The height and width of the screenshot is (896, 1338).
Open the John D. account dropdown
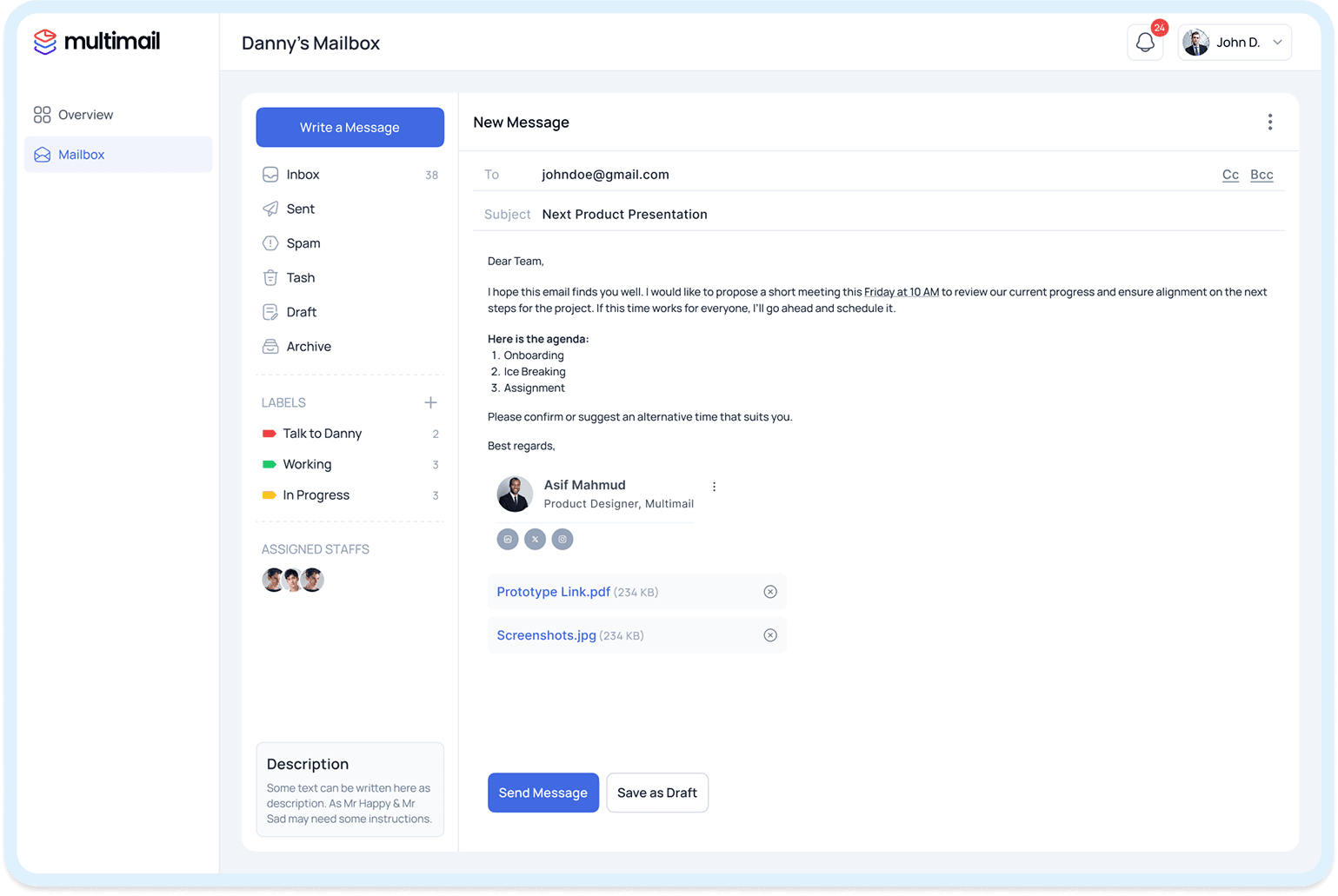pyautogui.click(x=1234, y=42)
